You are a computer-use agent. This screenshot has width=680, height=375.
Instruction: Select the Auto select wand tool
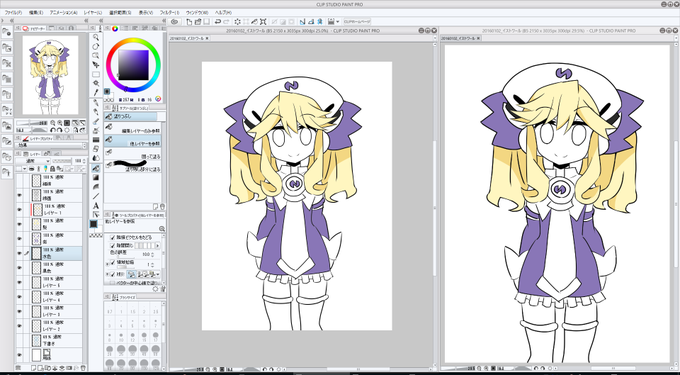[95, 83]
